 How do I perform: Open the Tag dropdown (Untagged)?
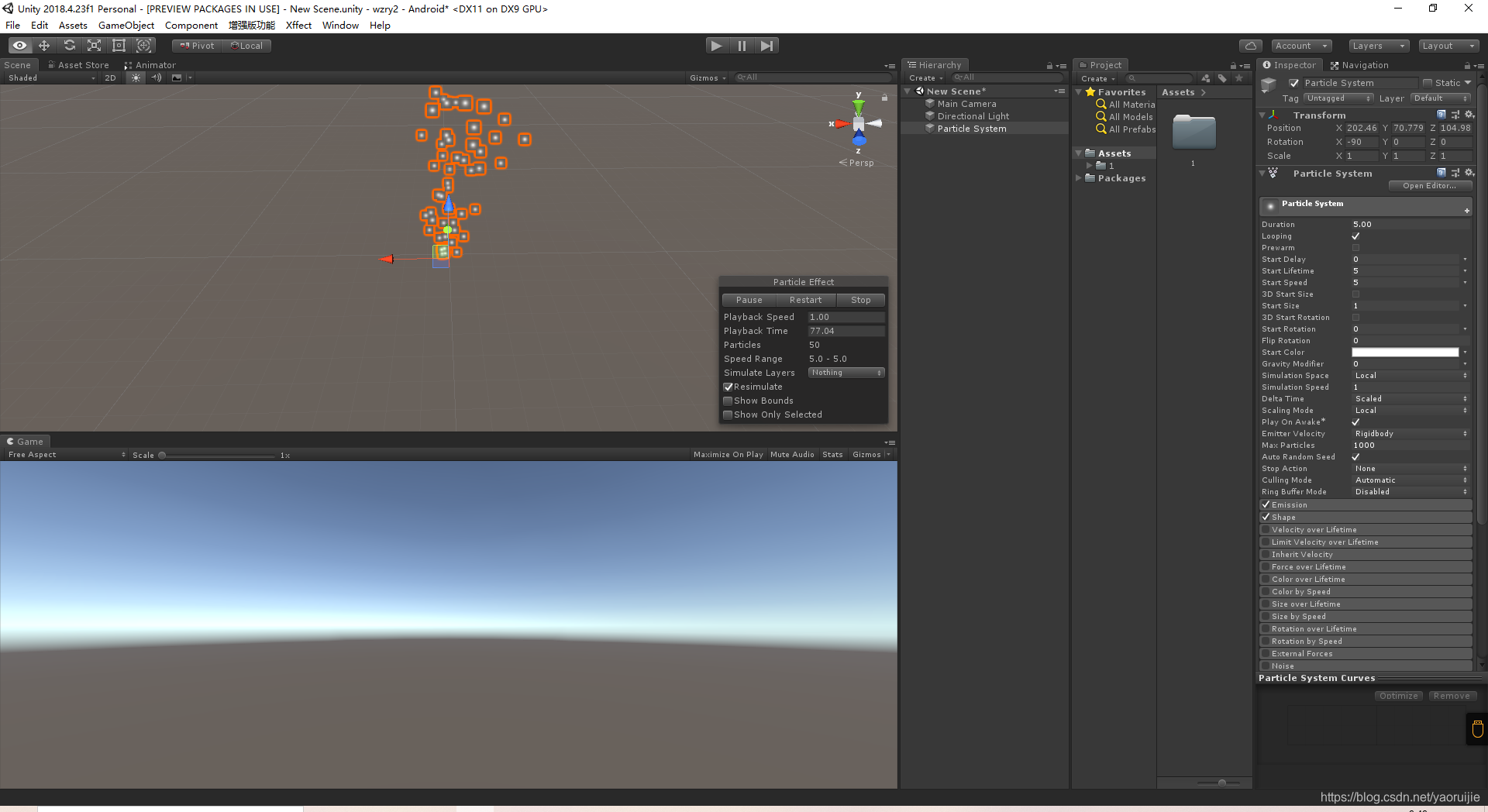coord(1338,98)
